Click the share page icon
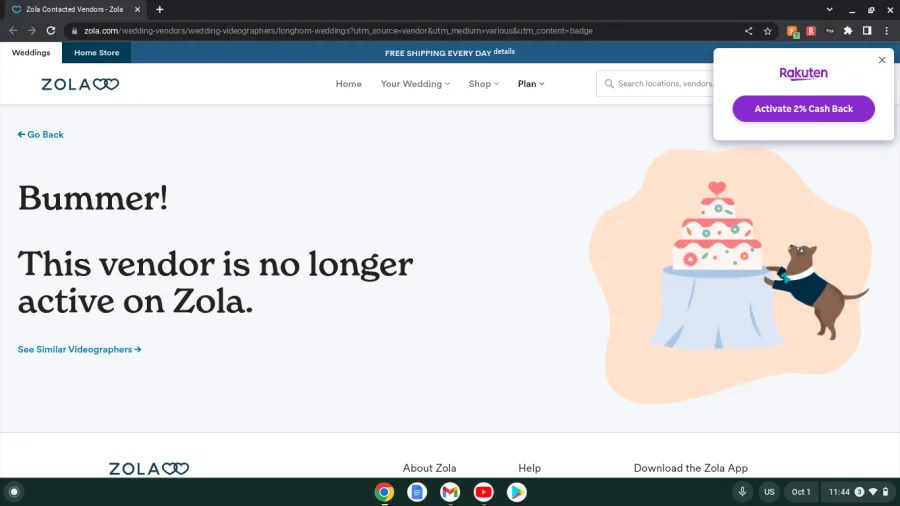Image resolution: width=900 pixels, height=506 pixels. point(748,31)
